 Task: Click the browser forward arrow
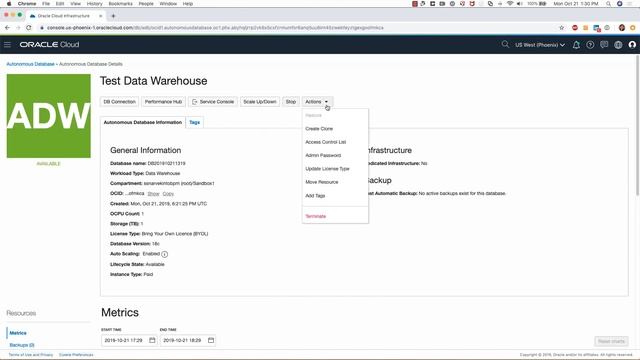click(18, 28)
